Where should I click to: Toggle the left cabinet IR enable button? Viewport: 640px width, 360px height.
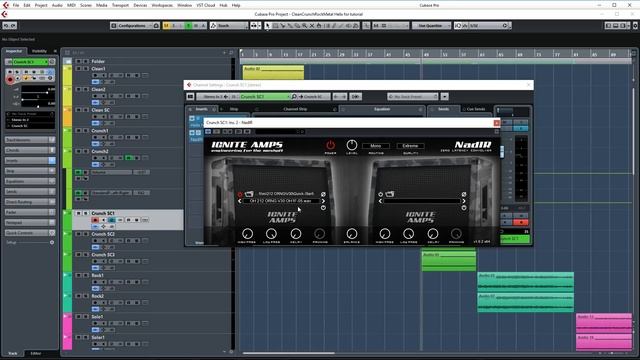[240, 194]
